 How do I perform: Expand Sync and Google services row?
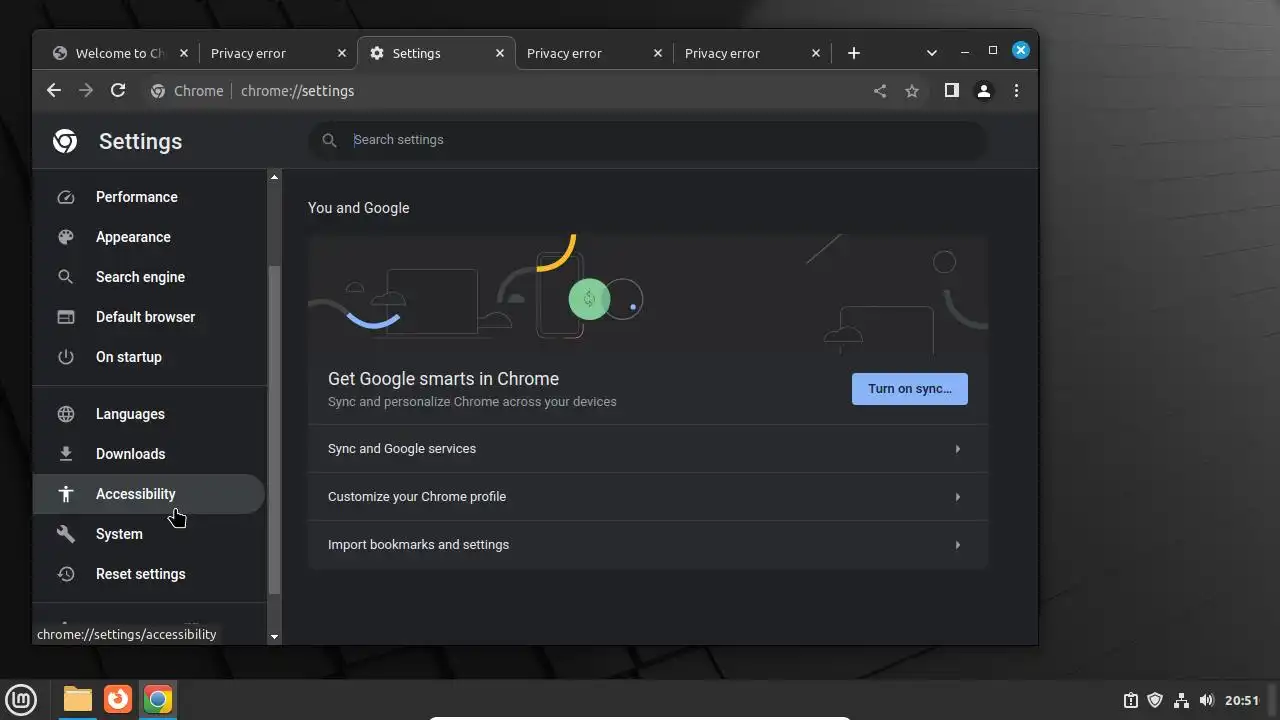tap(648, 449)
